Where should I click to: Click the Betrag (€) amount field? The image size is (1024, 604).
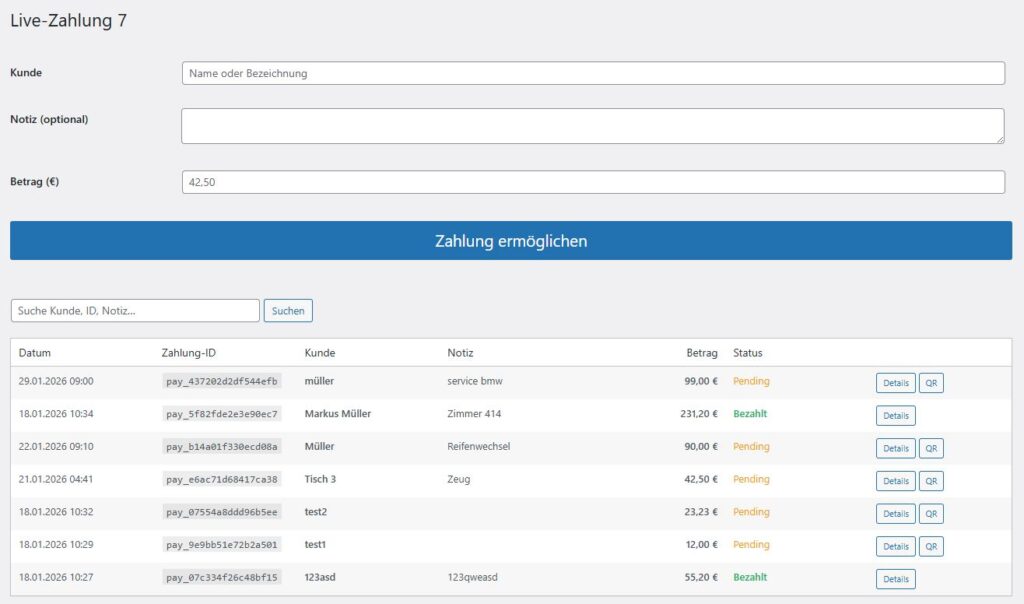coord(592,182)
